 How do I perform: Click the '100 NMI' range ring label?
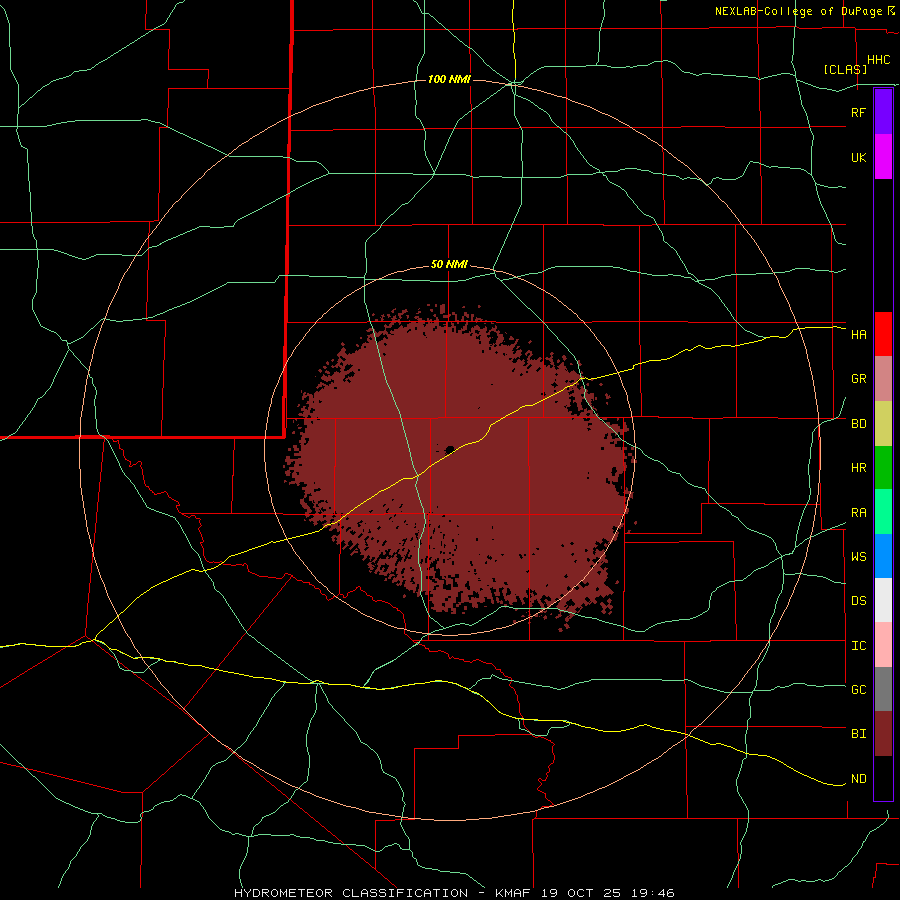[x=449, y=79]
